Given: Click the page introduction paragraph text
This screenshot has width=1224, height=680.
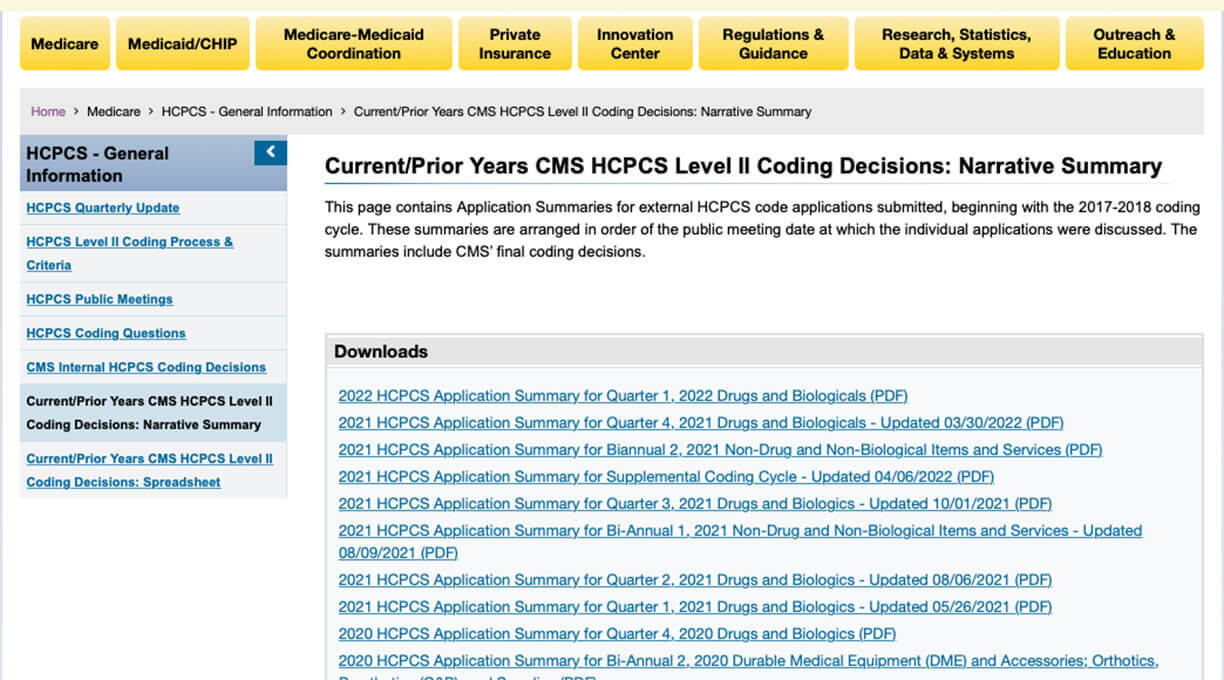Looking at the screenshot, I should [761, 230].
